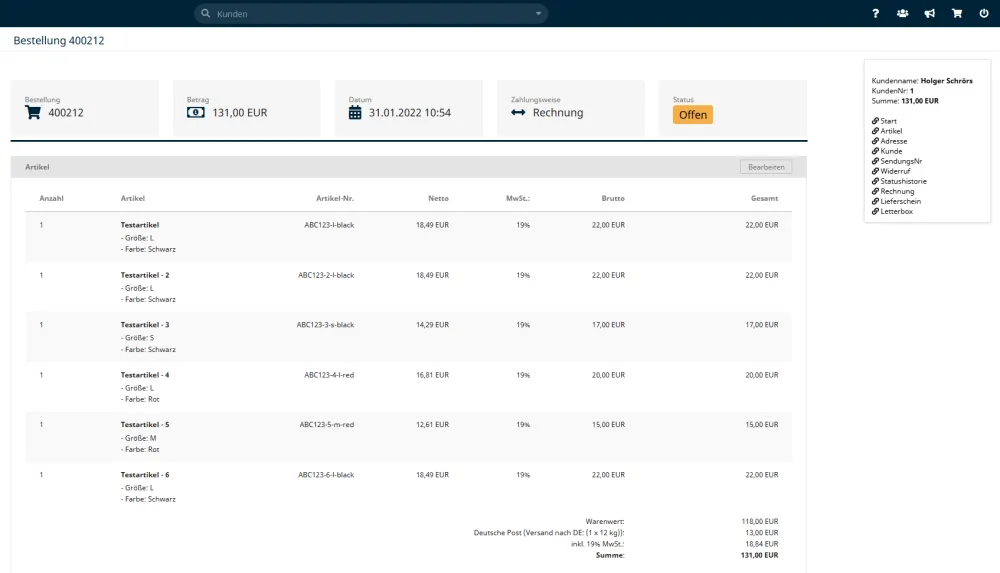The image size is (1000, 573).
Task: Open the Rechnung sidebar link
Action: pos(897,191)
